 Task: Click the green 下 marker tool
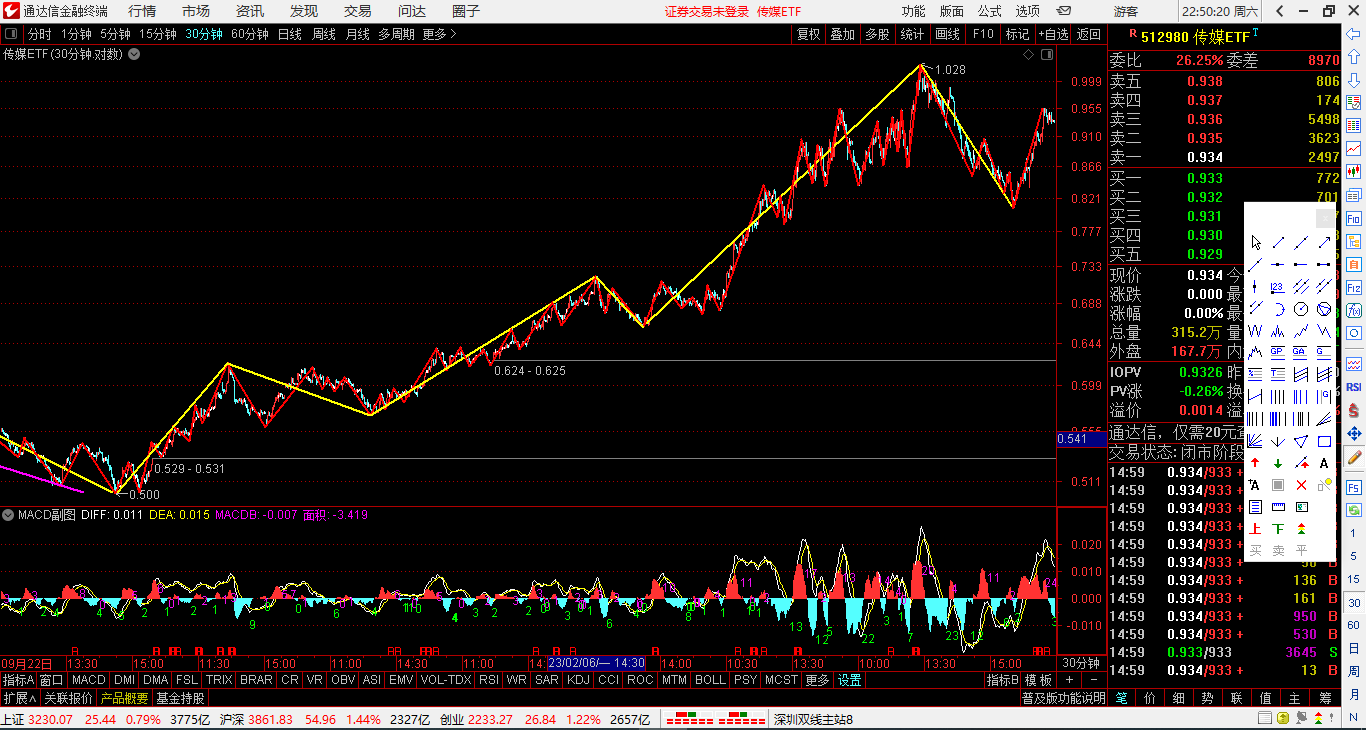coord(1278,529)
